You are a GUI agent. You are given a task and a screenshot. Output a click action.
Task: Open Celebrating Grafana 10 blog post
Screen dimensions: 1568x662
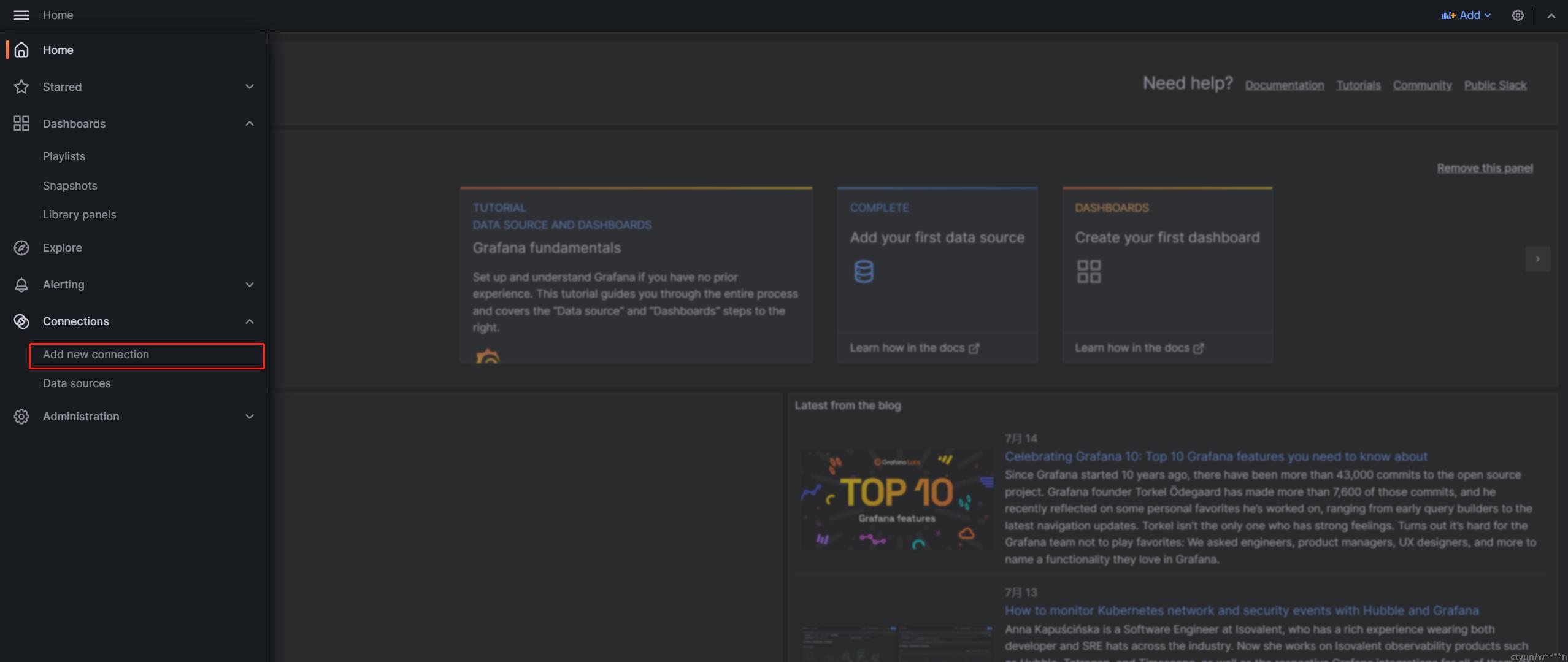pos(1216,456)
